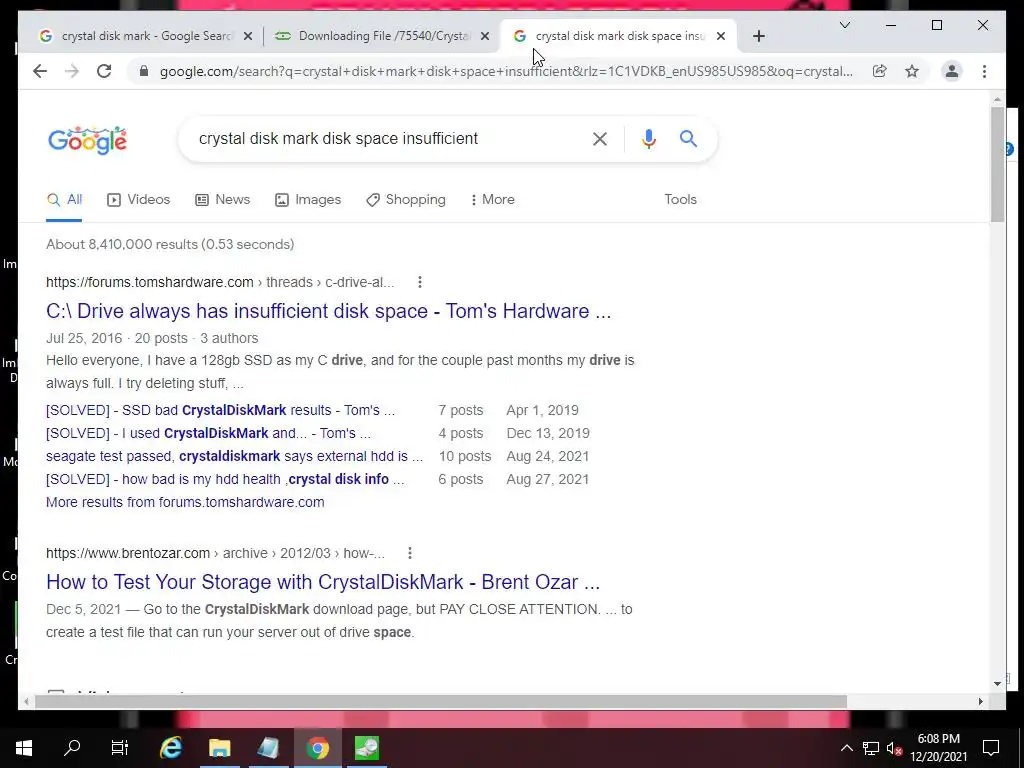Viewport: 1024px width, 768px height.
Task: Click the scroll down arrow
Action: tap(997, 684)
